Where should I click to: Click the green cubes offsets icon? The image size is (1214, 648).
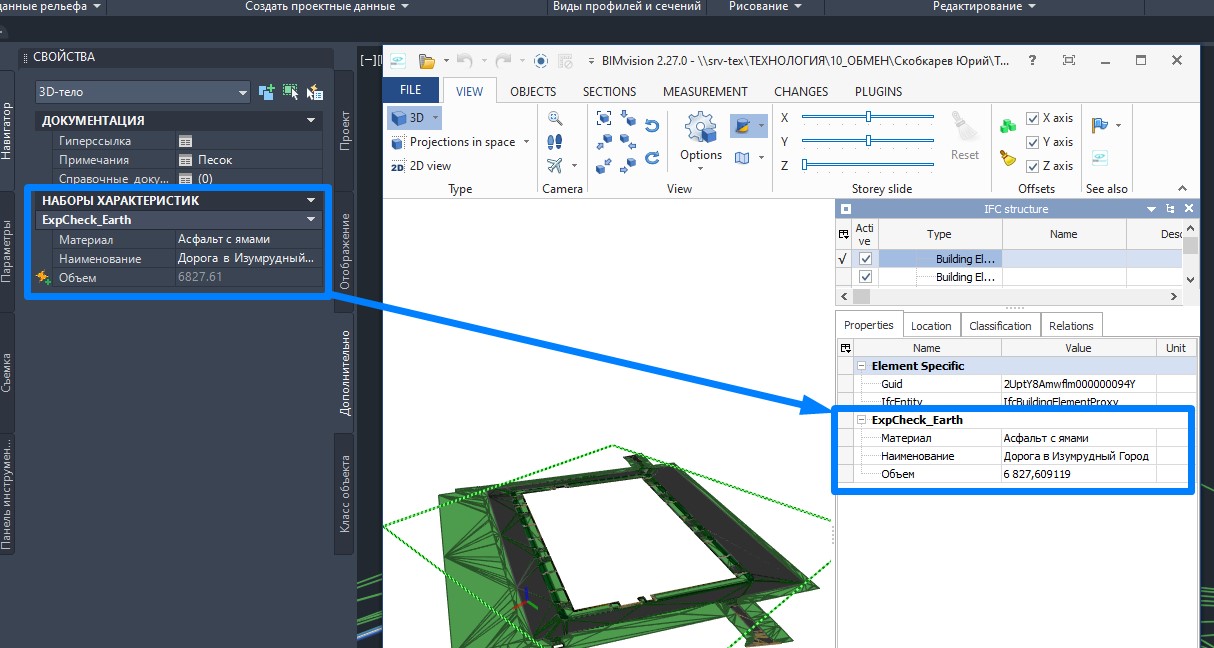(x=1008, y=126)
